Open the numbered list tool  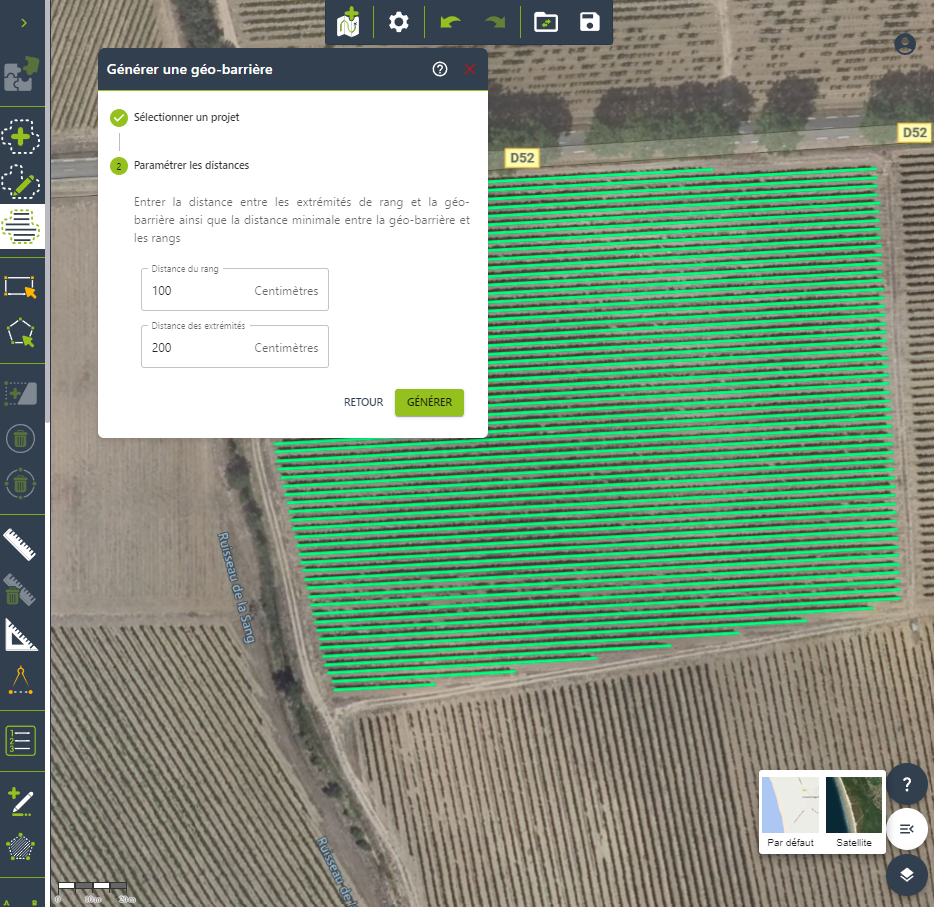click(21, 741)
